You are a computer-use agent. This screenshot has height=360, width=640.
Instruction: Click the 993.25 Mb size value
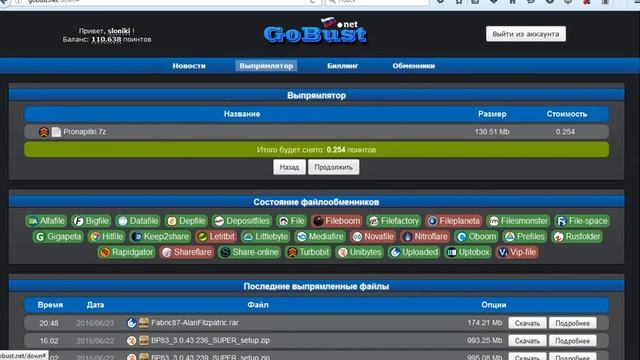pyautogui.click(x=484, y=340)
